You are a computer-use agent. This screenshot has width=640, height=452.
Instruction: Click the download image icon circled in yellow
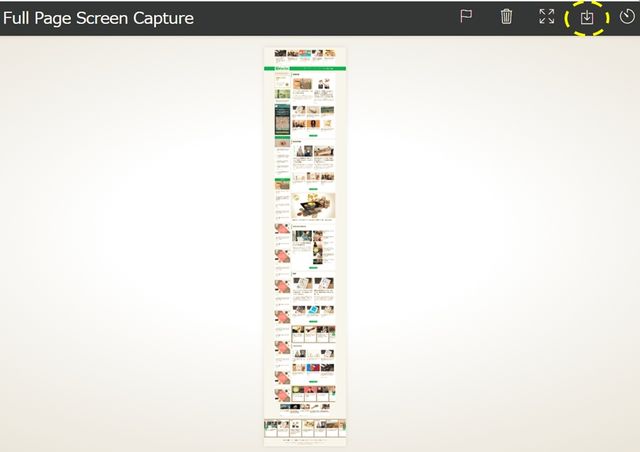587,17
